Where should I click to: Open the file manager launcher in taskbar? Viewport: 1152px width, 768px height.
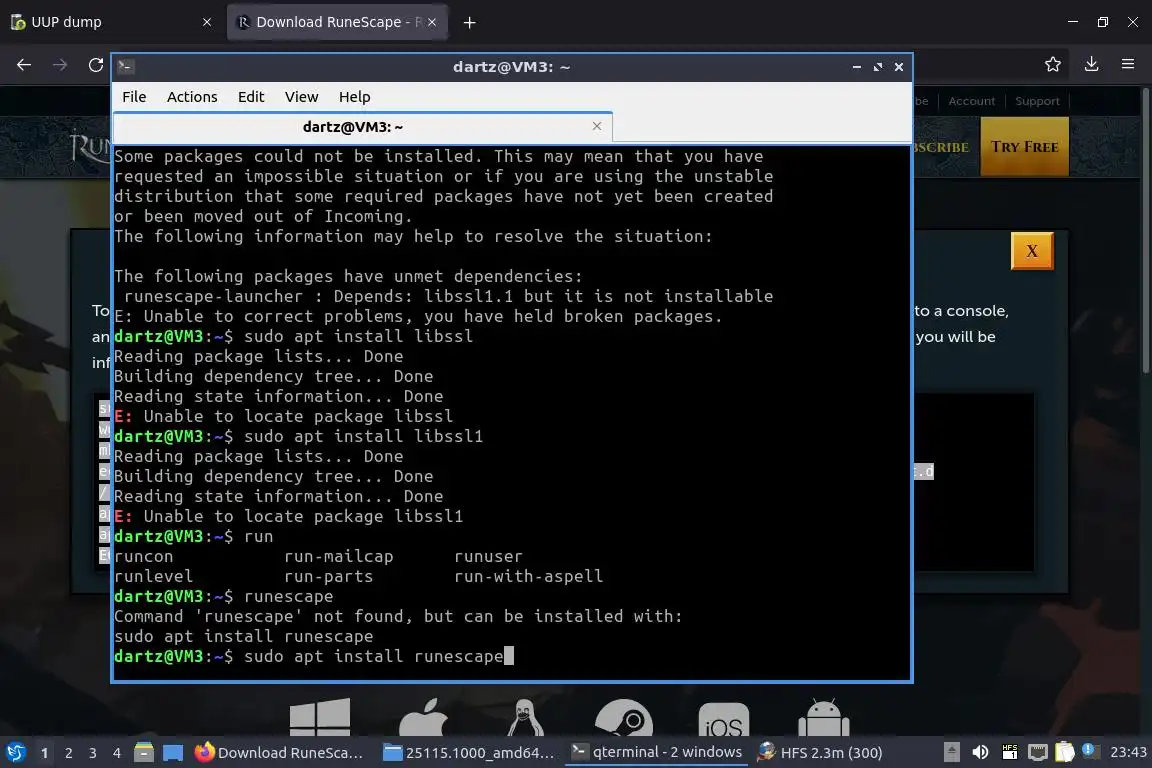[x=144, y=753]
